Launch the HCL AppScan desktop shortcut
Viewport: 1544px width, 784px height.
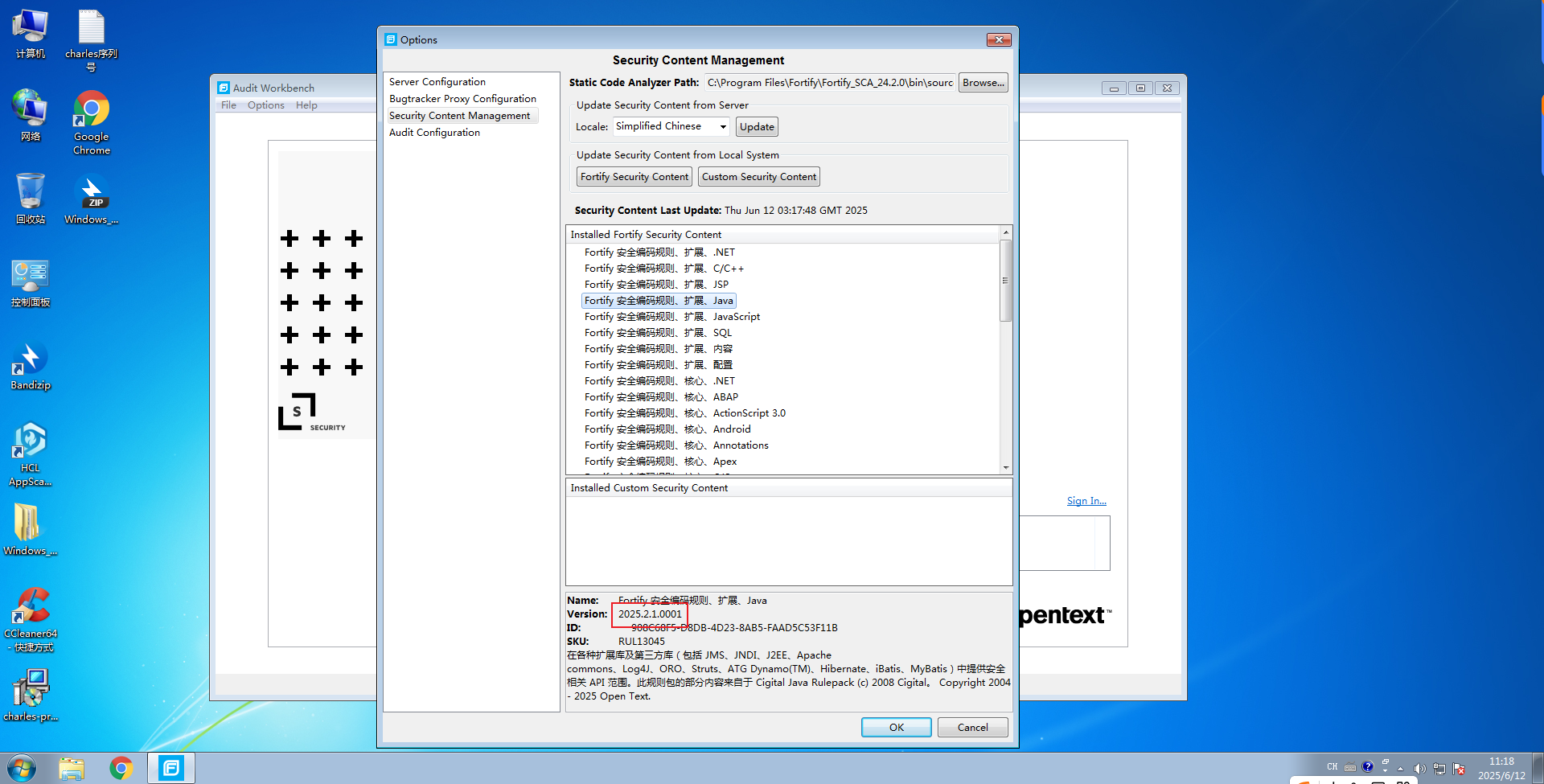coord(30,454)
